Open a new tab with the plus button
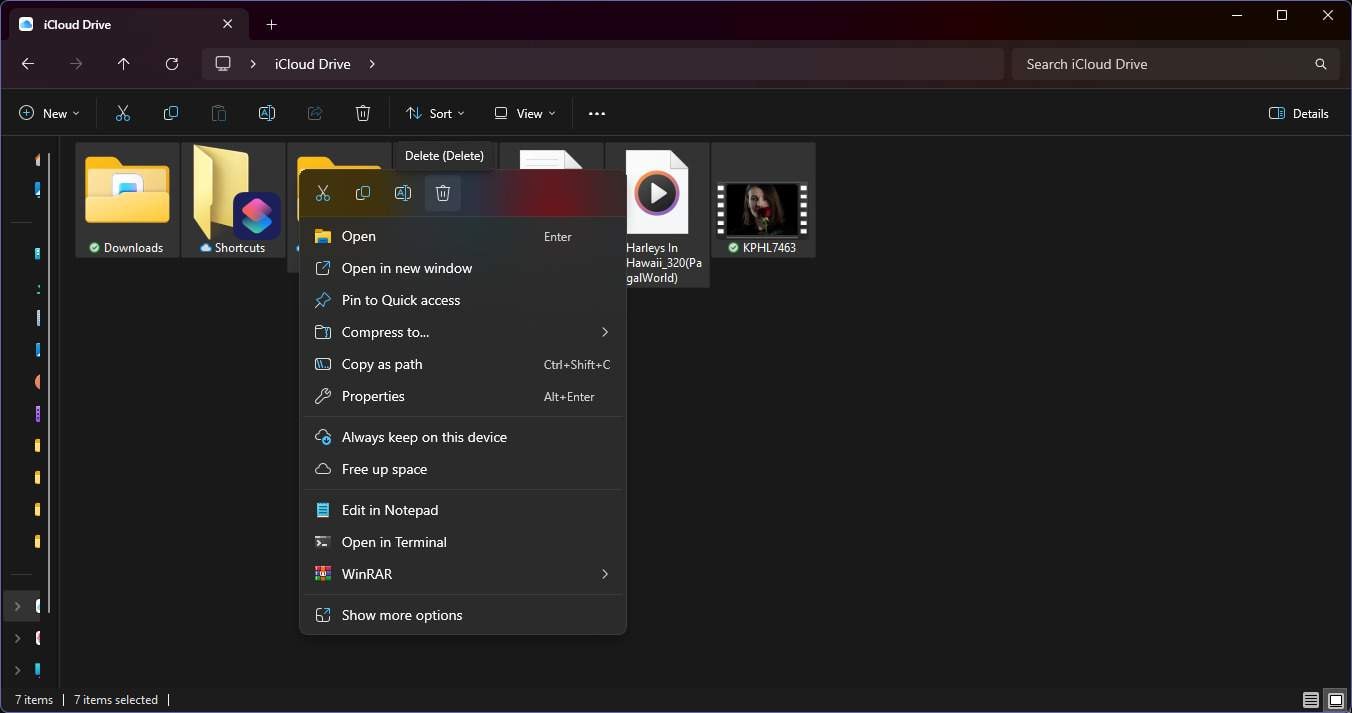The image size is (1352, 713). (271, 24)
